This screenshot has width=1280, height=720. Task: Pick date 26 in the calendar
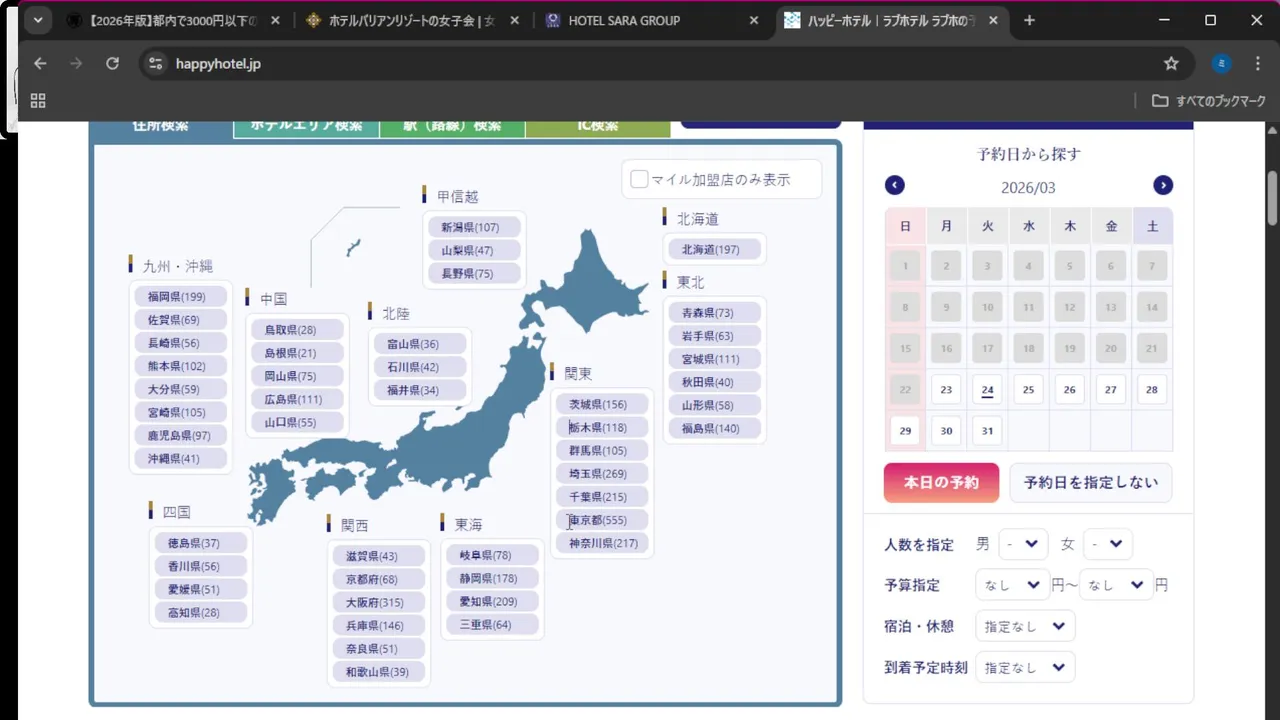click(1070, 390)
